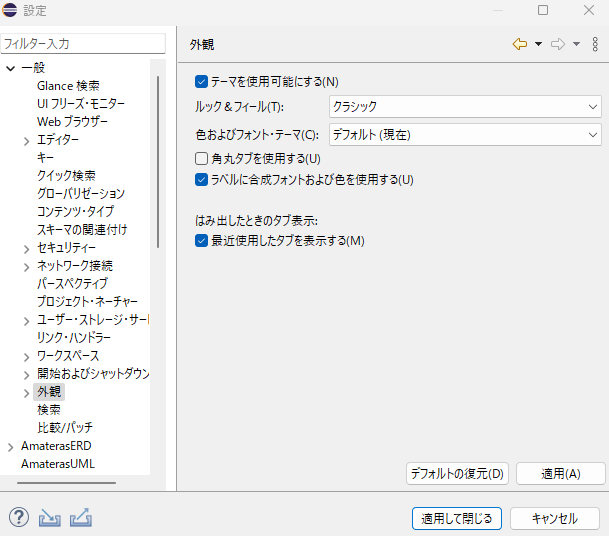Toggle テーマを使用可能にする checkbox
This screenshot has width=609, height=536.
pos(201,82)
